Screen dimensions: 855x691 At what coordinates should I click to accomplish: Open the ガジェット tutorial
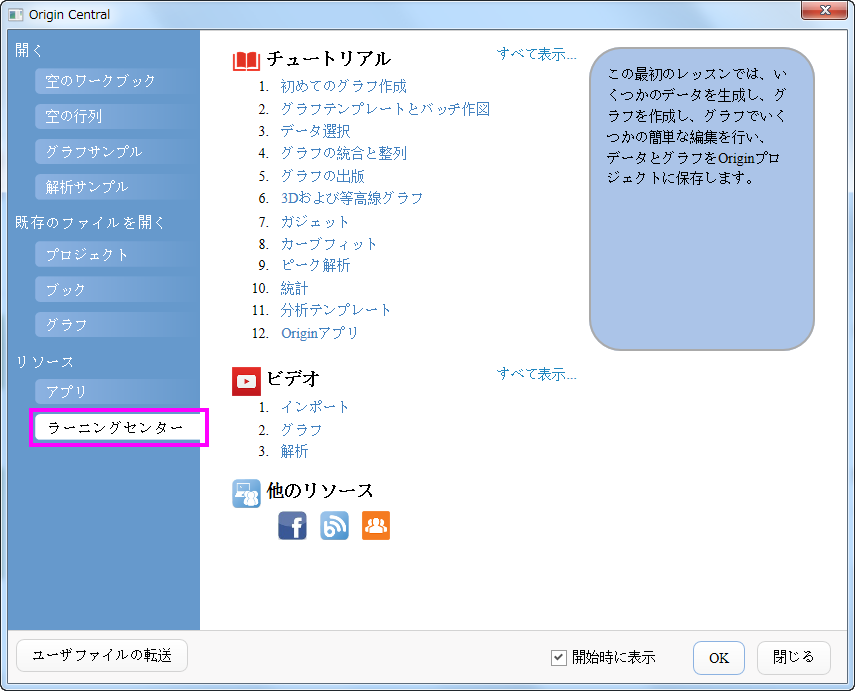pos(315,222)
